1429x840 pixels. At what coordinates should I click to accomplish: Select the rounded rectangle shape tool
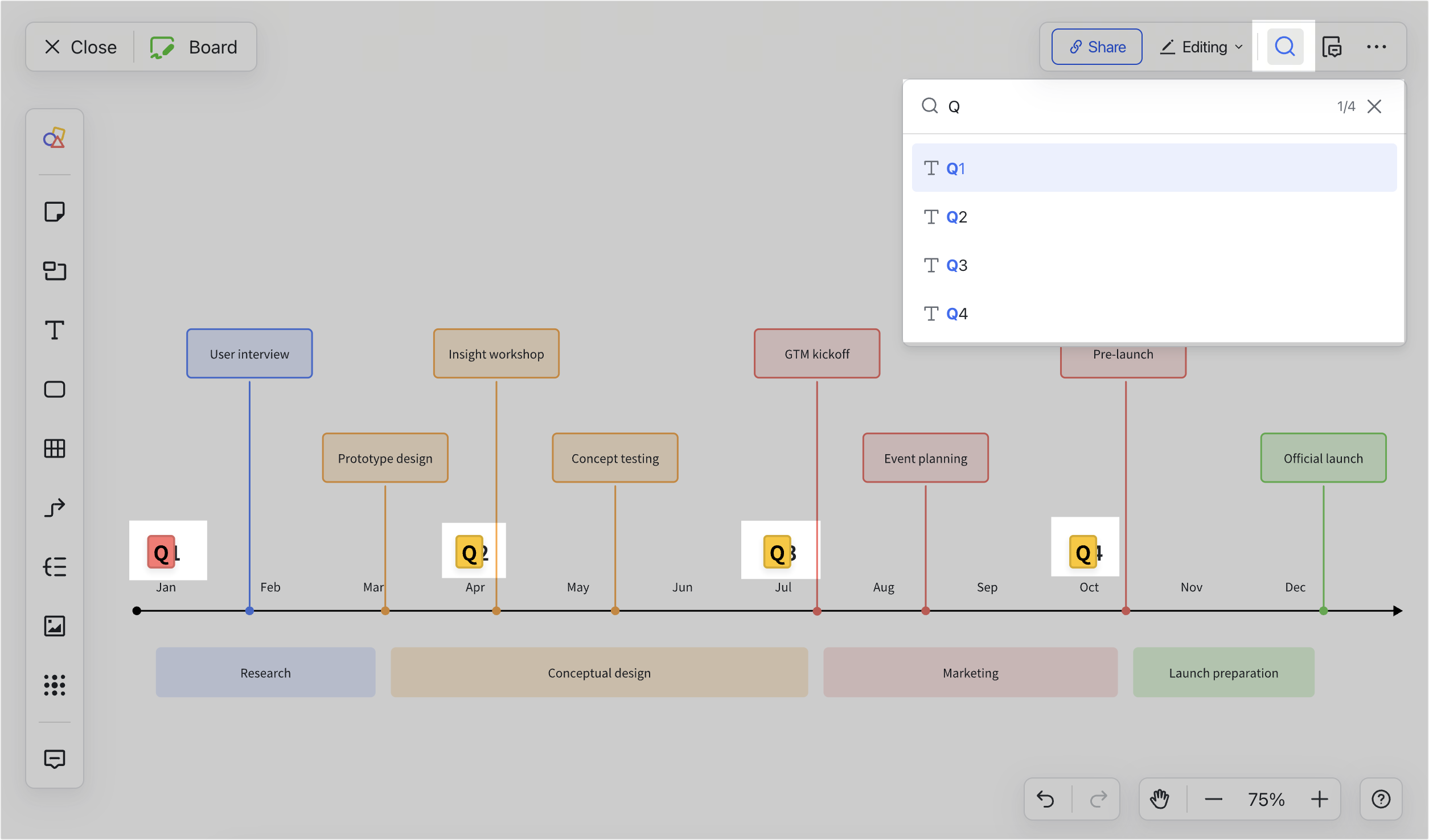click(55, 389)
